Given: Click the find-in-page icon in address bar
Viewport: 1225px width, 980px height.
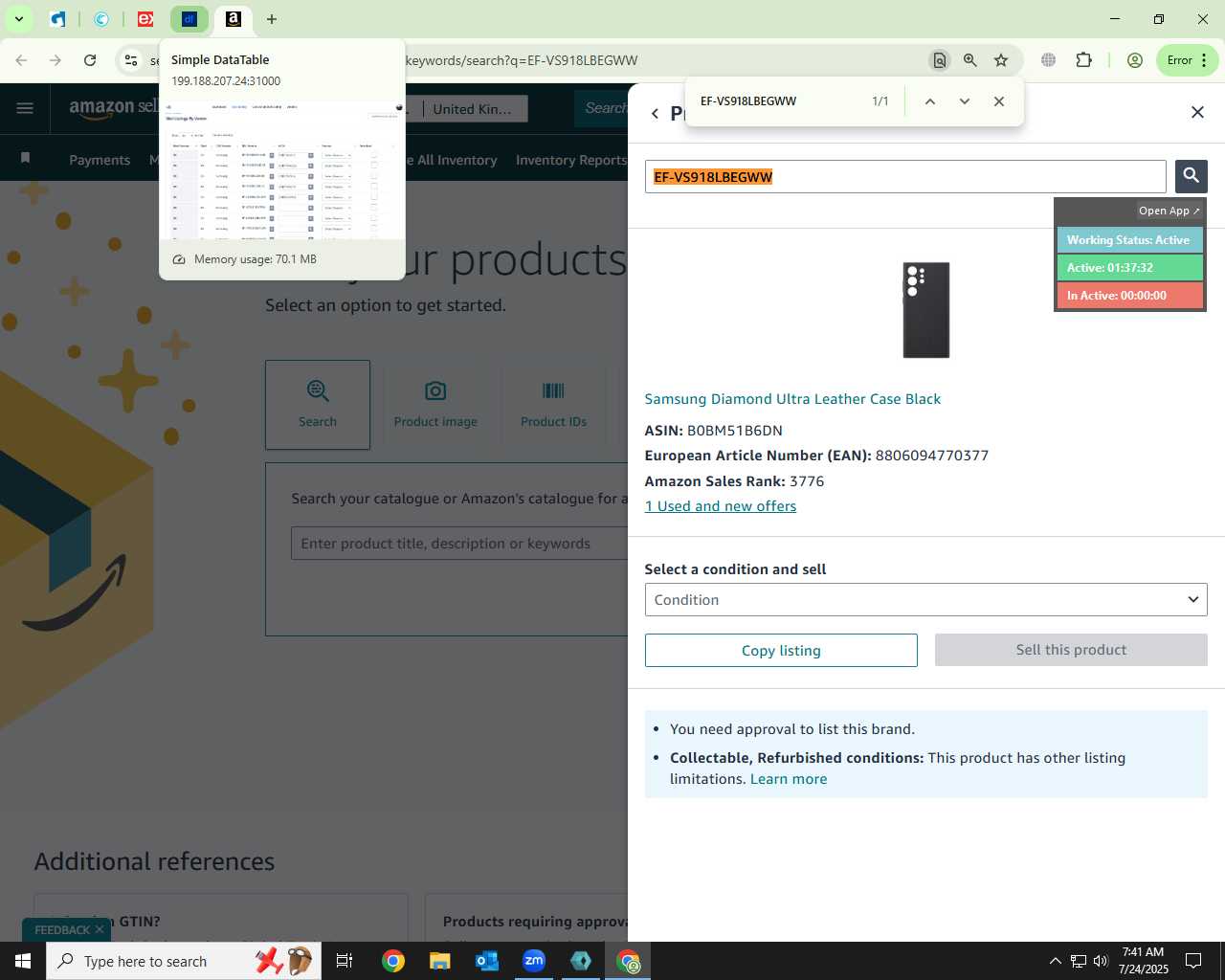Looking at the screenshot, I should (940, 60).
